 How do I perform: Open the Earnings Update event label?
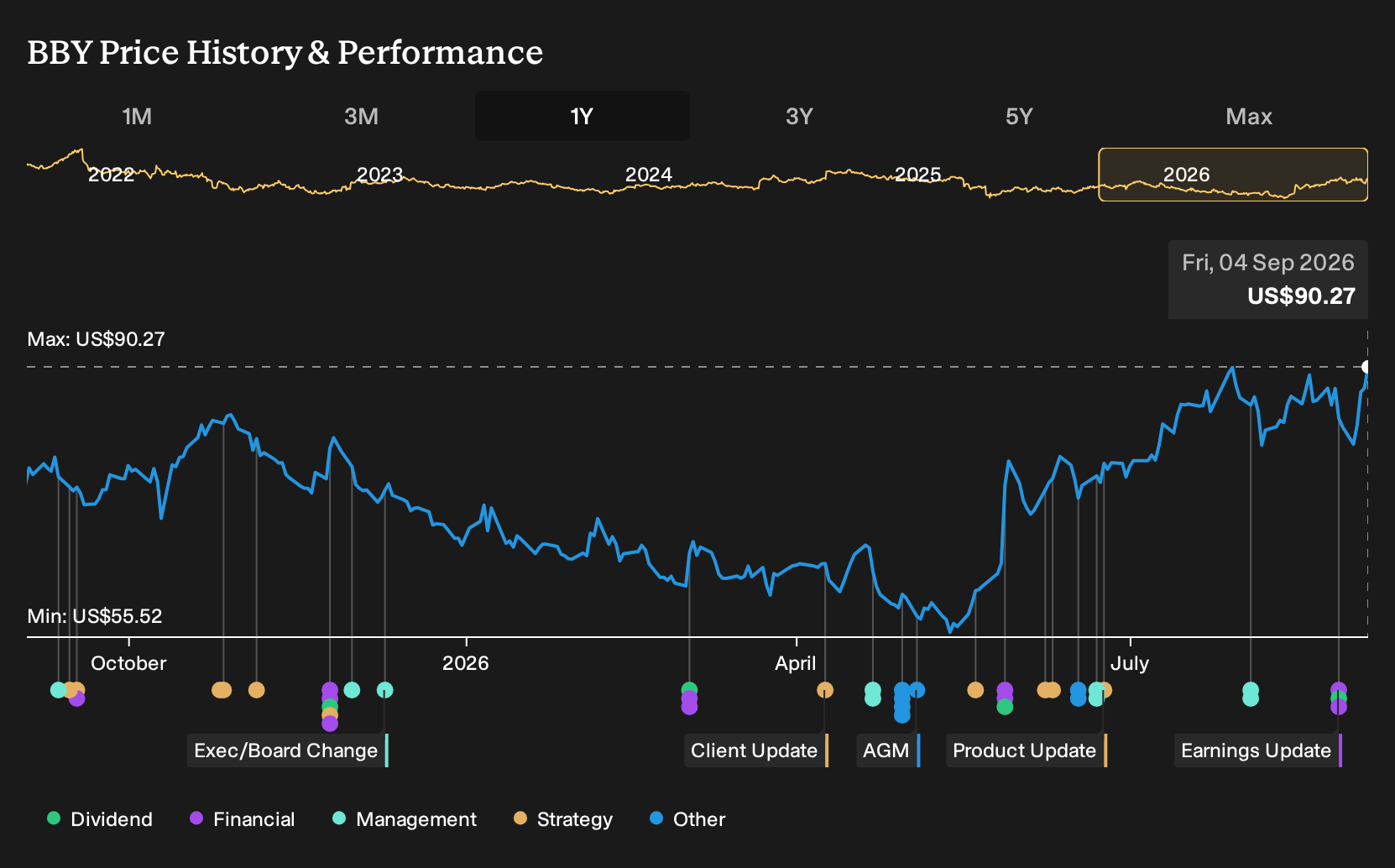1258,750
